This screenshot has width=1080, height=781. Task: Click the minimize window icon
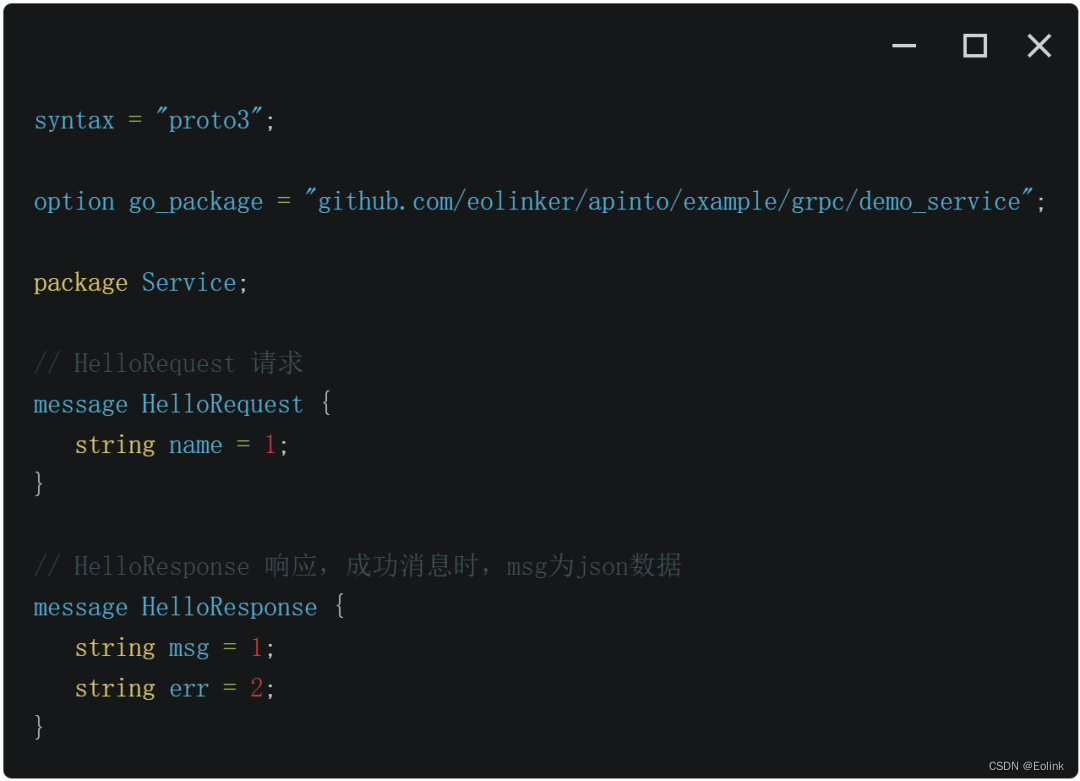[904, 46]
